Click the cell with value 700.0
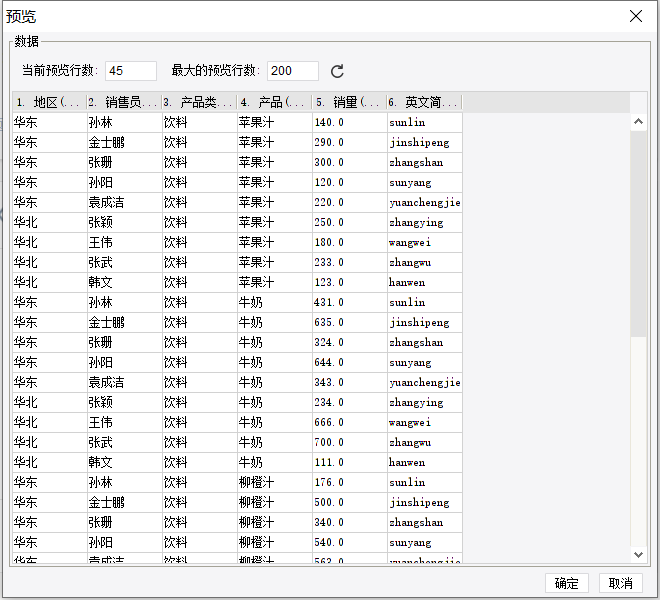The image size is (660, 600). pyautogui.click(x=349, y=443)
